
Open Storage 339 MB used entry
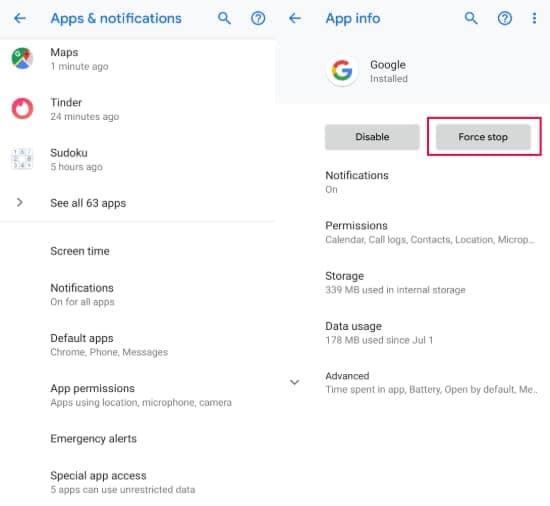click(412, 282)
